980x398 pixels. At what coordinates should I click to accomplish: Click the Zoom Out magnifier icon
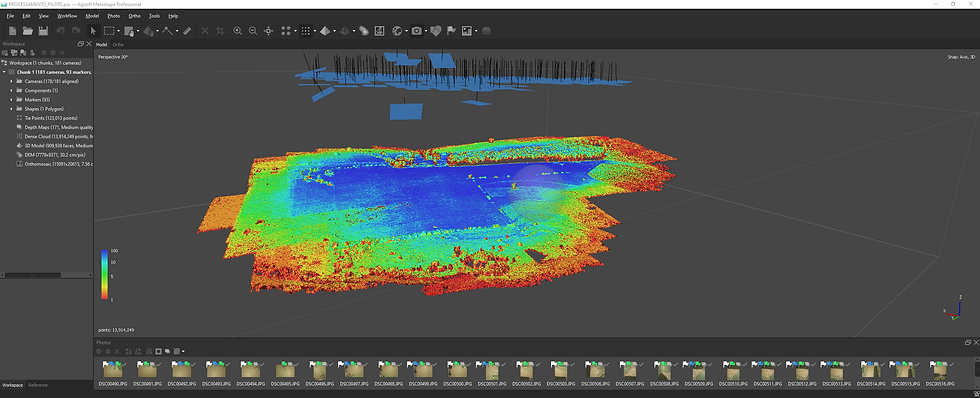coord(252,31)
